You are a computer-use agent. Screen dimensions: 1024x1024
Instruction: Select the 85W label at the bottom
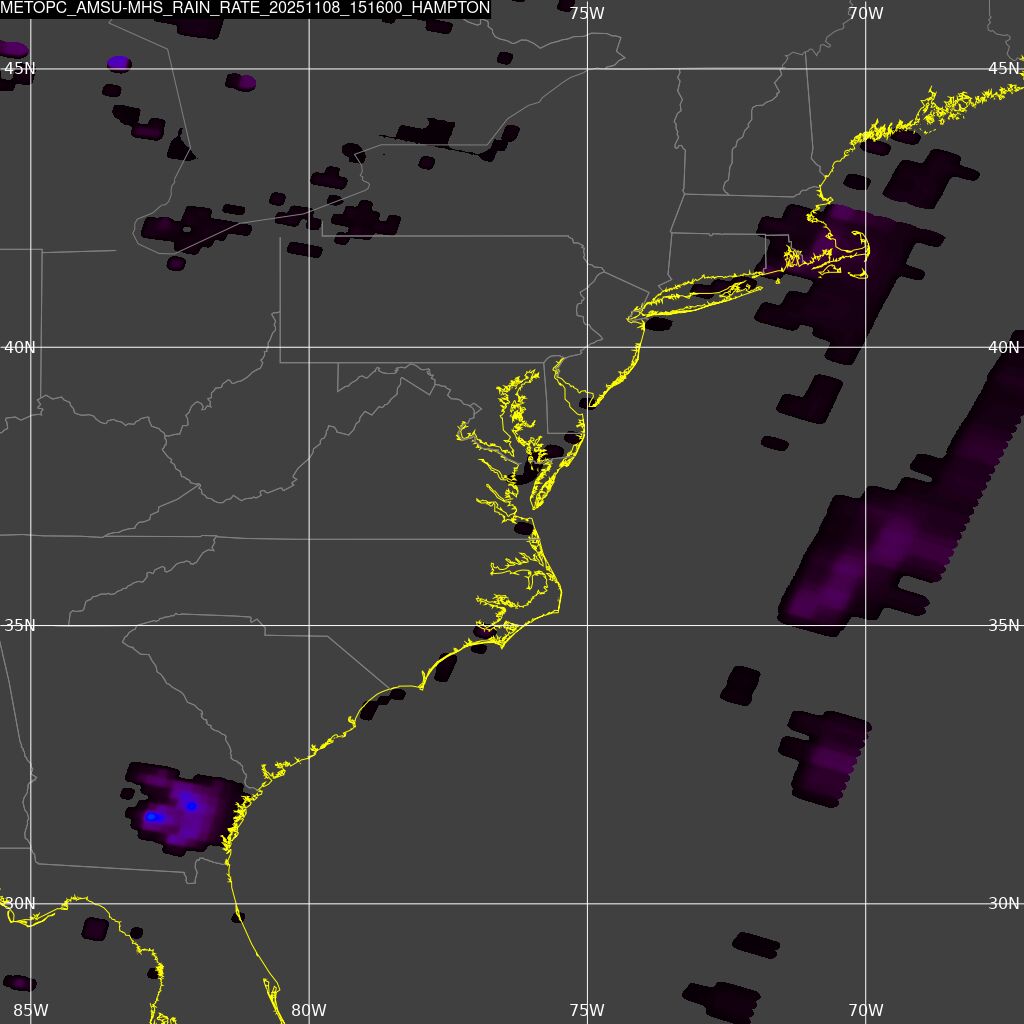coord(30,1010)
